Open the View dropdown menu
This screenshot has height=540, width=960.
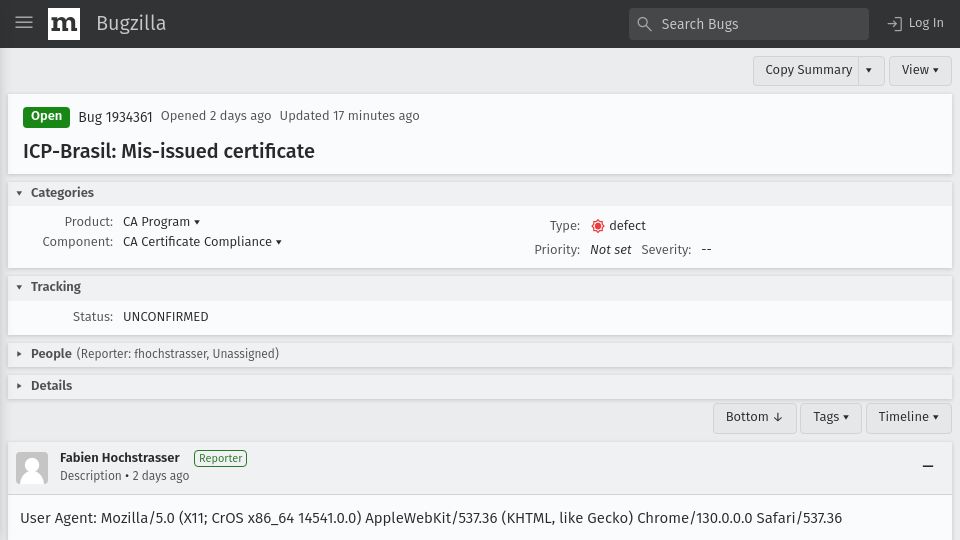point(920,70)
